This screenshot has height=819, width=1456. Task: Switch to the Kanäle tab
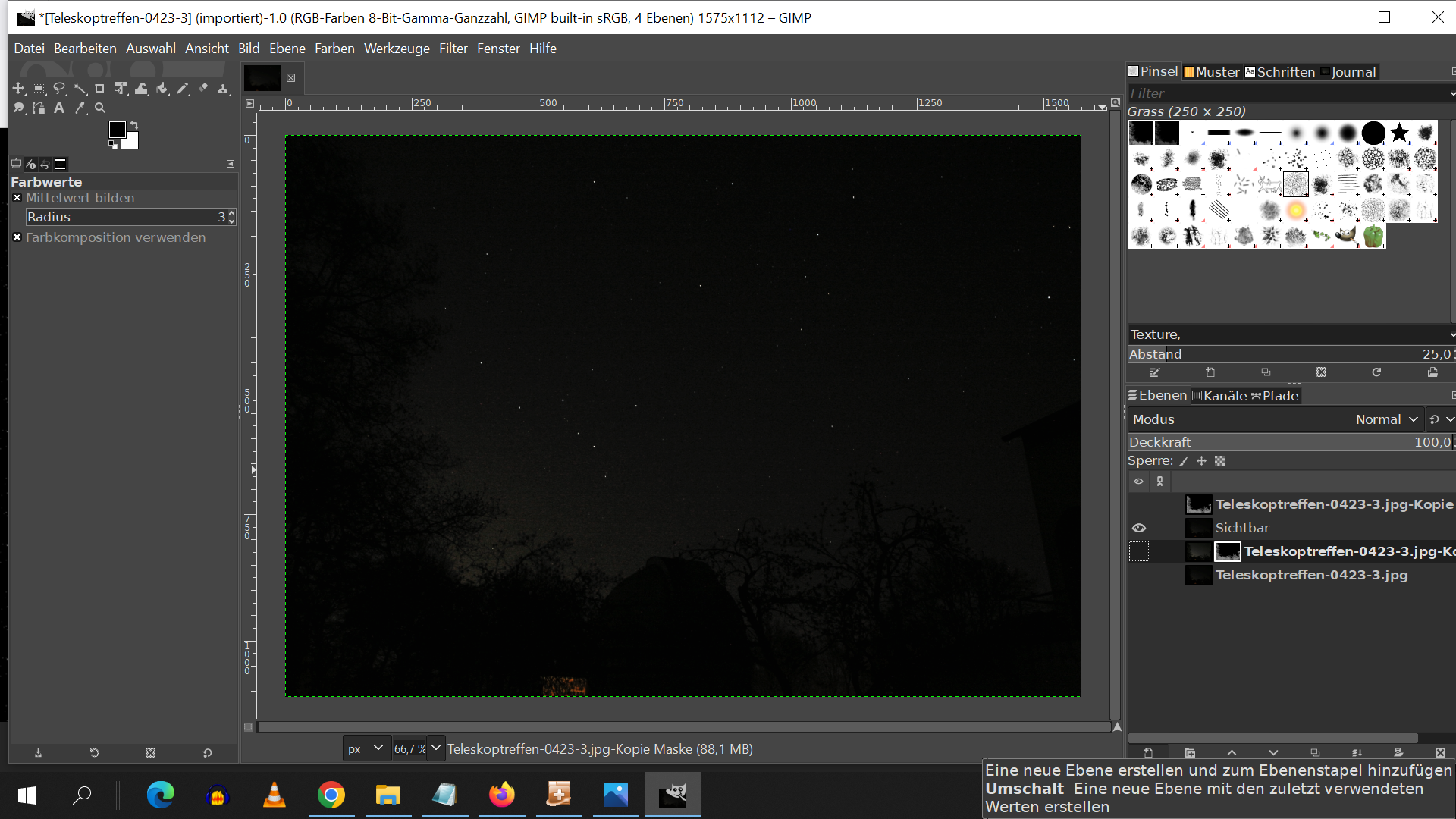coord(1219,396)
